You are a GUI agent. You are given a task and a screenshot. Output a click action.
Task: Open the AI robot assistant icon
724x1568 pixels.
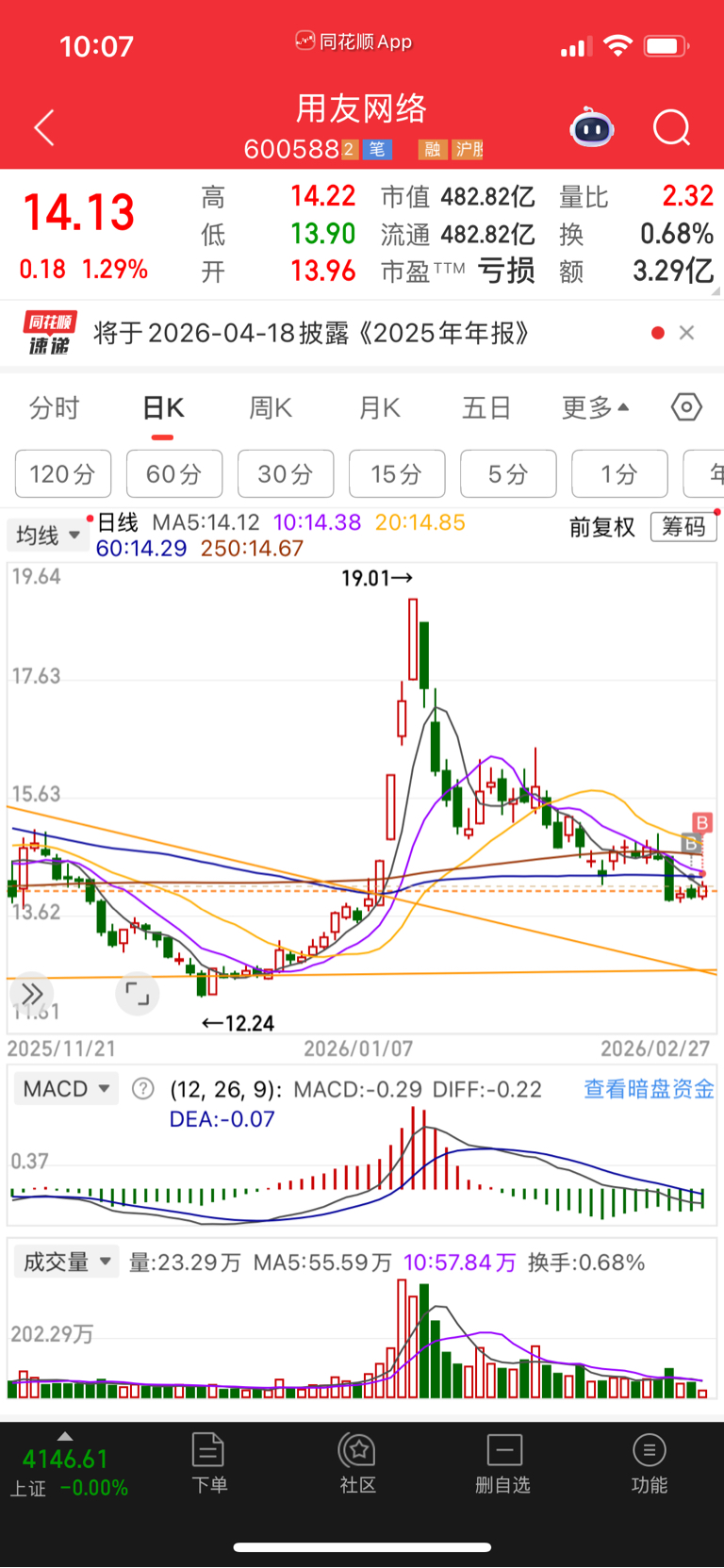592,127
